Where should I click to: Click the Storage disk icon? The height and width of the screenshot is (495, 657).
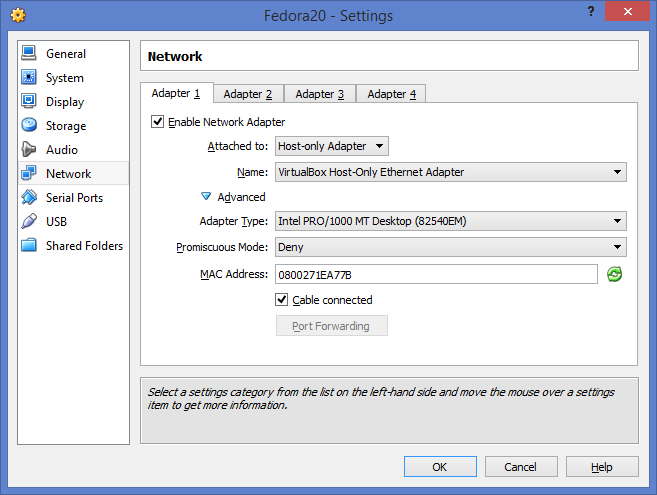tap(29, 125)
